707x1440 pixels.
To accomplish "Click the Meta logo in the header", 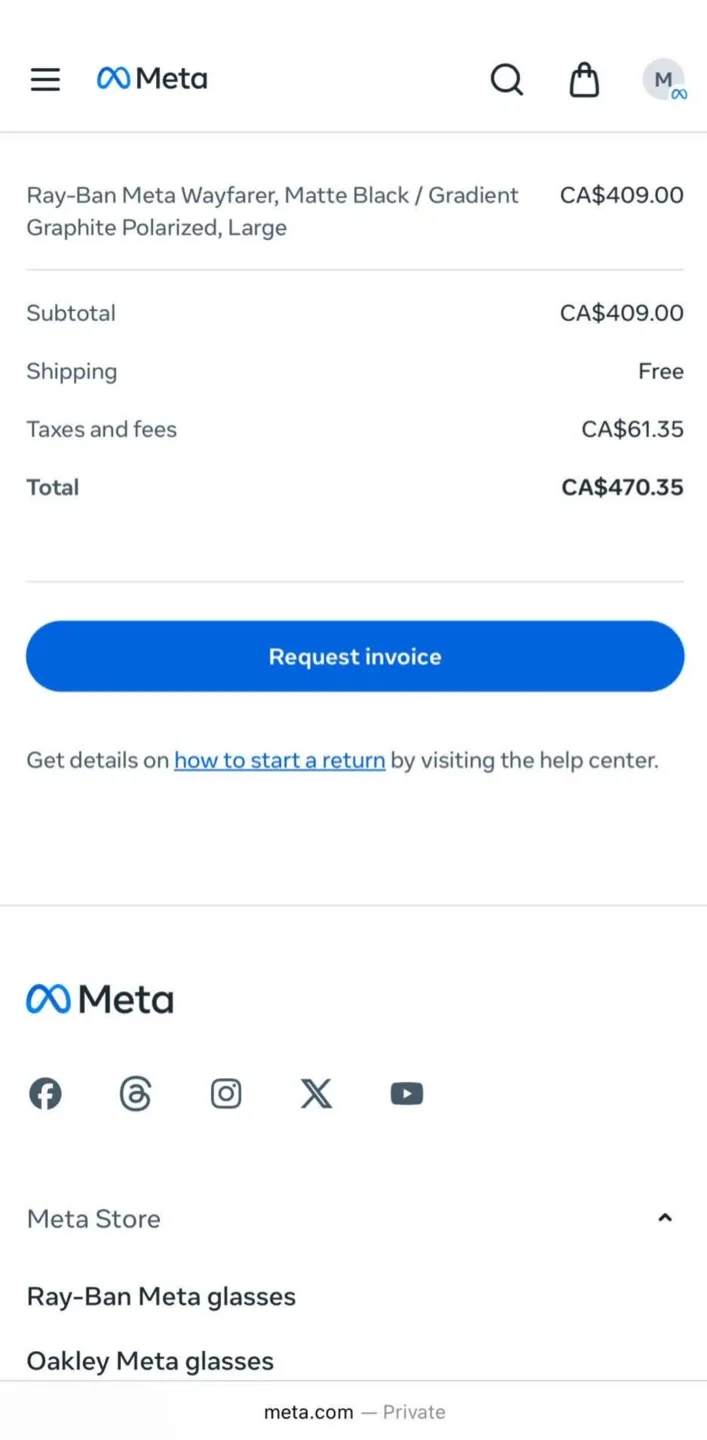I will click(152, 78).
